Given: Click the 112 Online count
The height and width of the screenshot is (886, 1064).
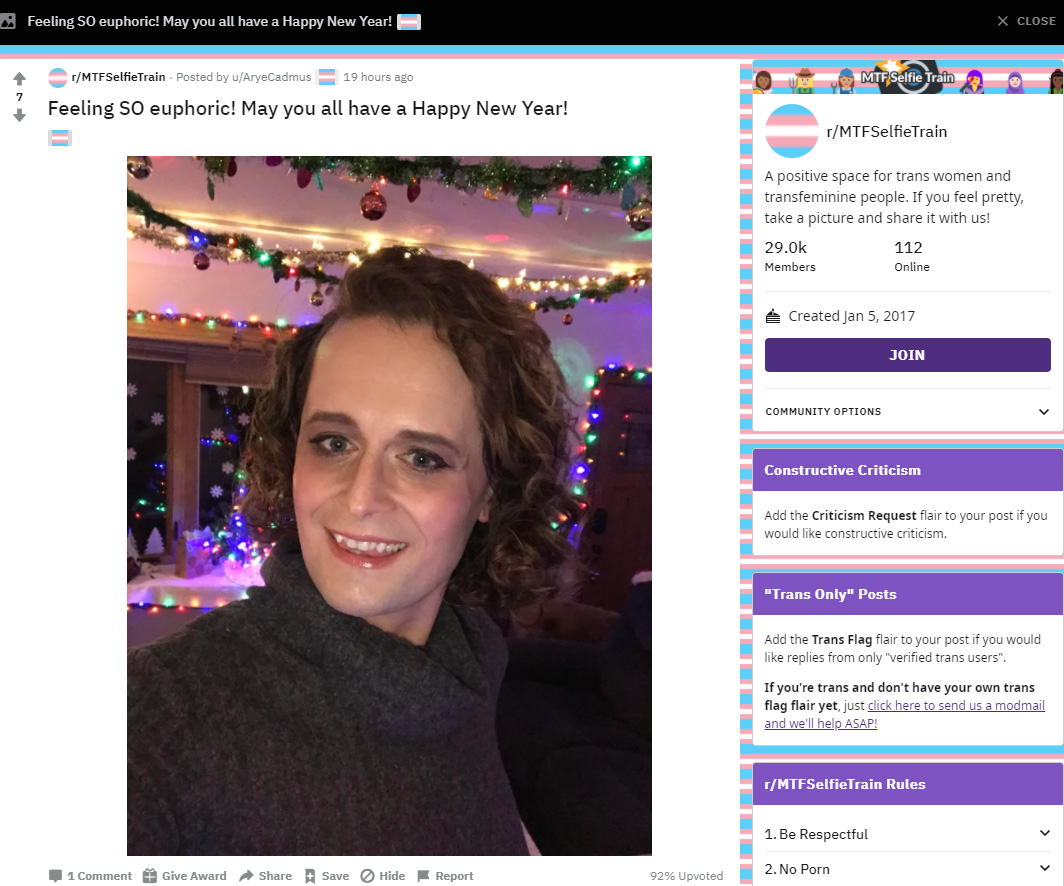Looking at the screenshot, I should click(911, 256).
